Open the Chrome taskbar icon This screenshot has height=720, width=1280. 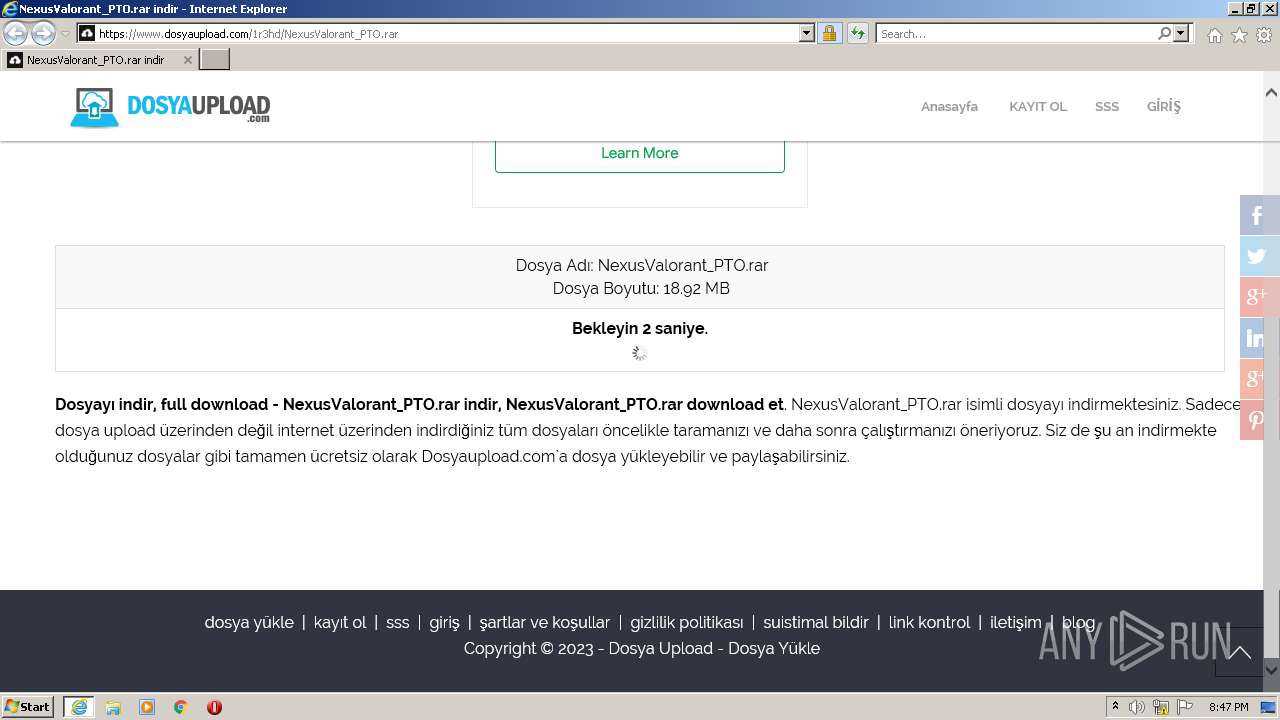coord(181,707)
